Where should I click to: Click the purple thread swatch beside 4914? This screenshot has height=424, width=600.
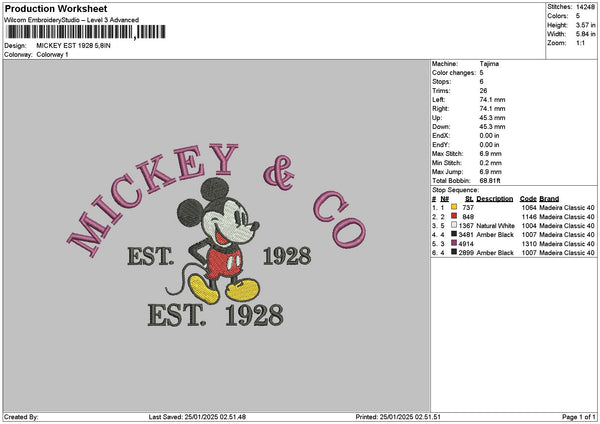tap(454, 243)
